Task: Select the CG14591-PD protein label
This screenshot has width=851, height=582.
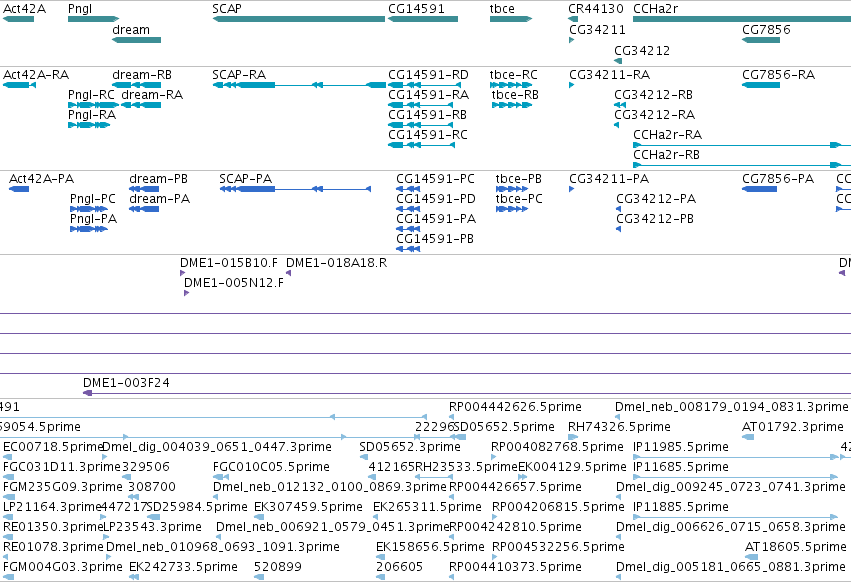Action: [436, 199]
